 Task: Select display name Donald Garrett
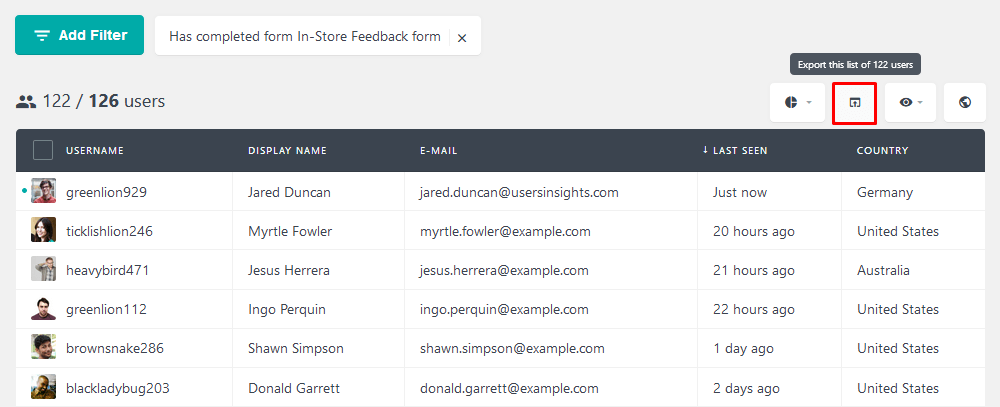tap(294, 388)
